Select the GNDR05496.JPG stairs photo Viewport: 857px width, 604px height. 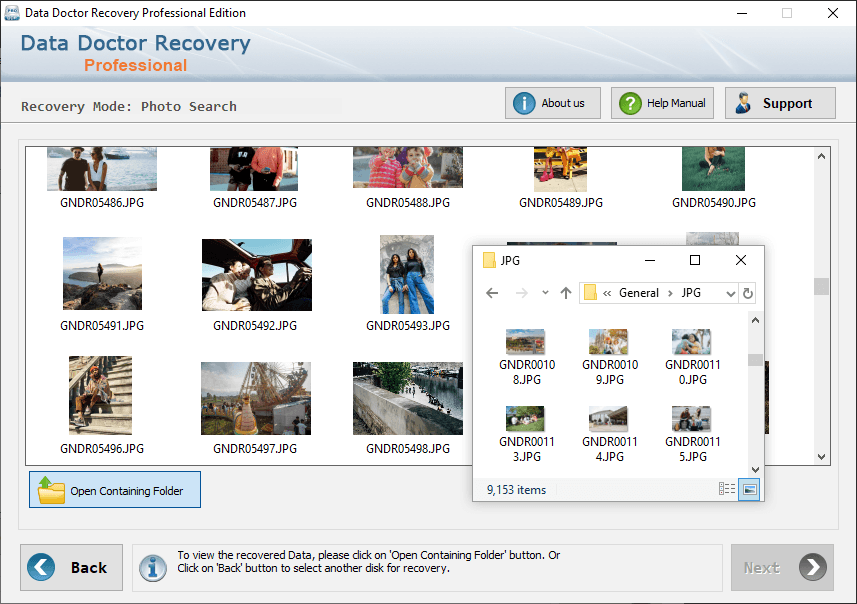(x=101, y=395)
